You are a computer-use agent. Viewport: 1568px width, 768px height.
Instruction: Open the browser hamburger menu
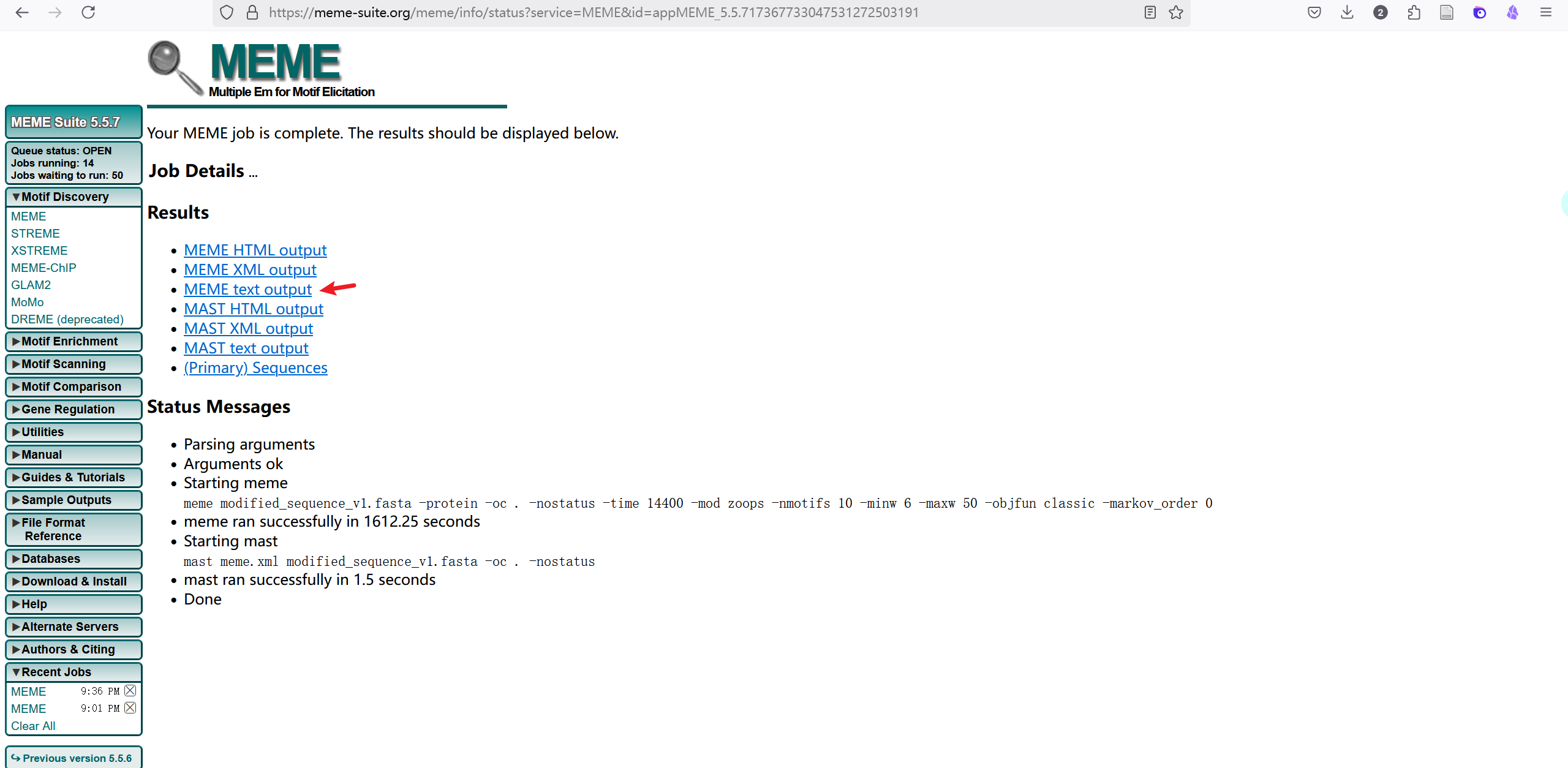1545,12
